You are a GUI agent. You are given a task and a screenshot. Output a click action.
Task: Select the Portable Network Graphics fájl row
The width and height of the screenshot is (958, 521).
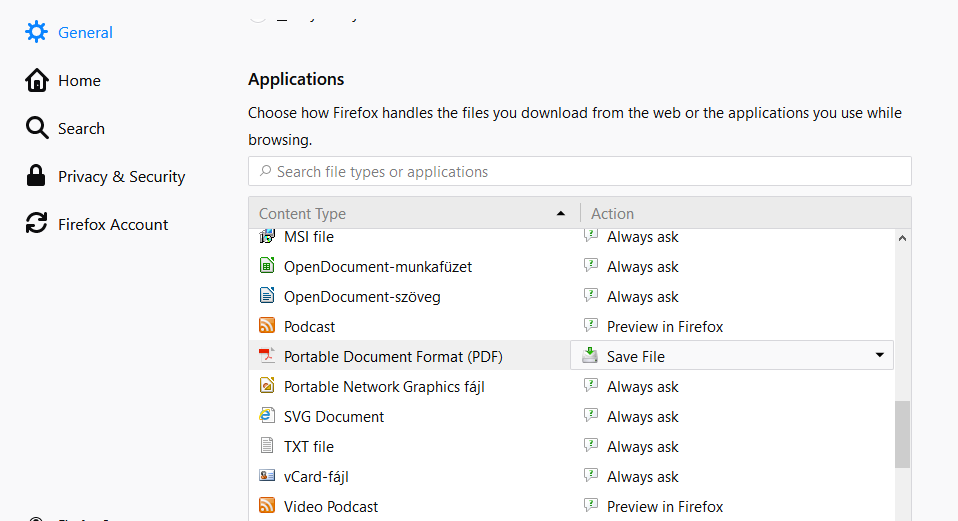click(571, 386)
